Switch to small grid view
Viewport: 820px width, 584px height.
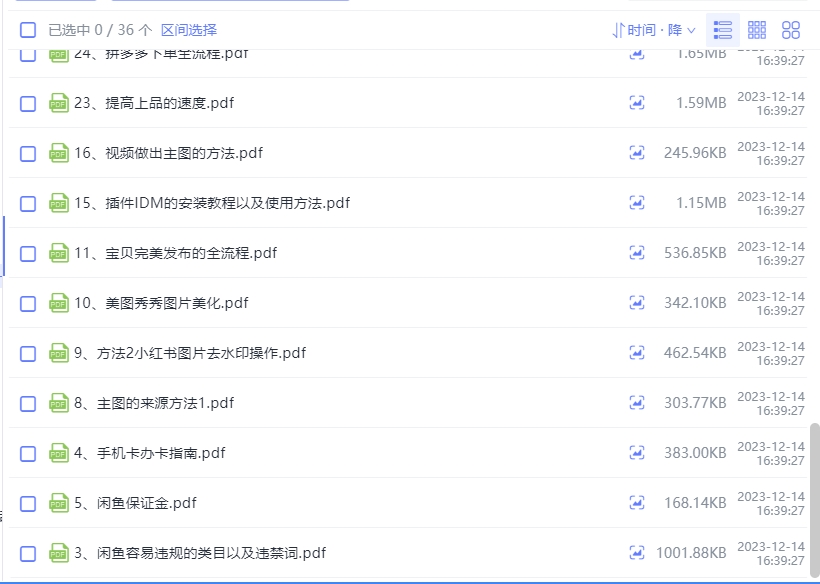[757, 30]
